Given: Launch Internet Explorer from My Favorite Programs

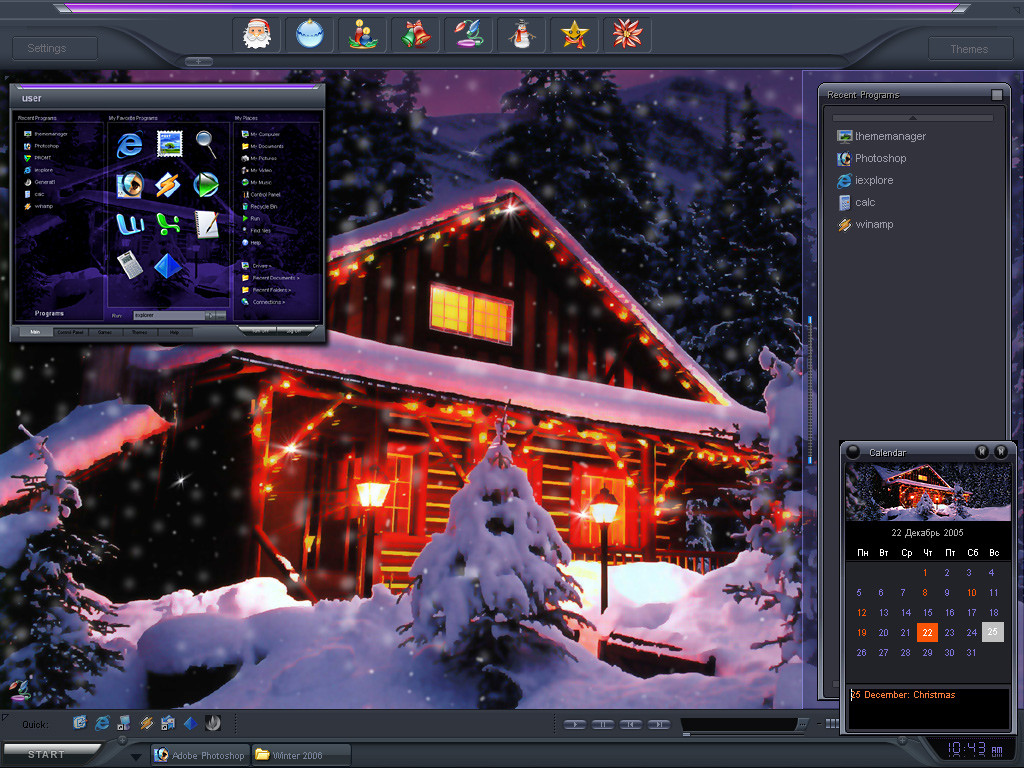Looking at the screenshot, I should coord(129,144).
